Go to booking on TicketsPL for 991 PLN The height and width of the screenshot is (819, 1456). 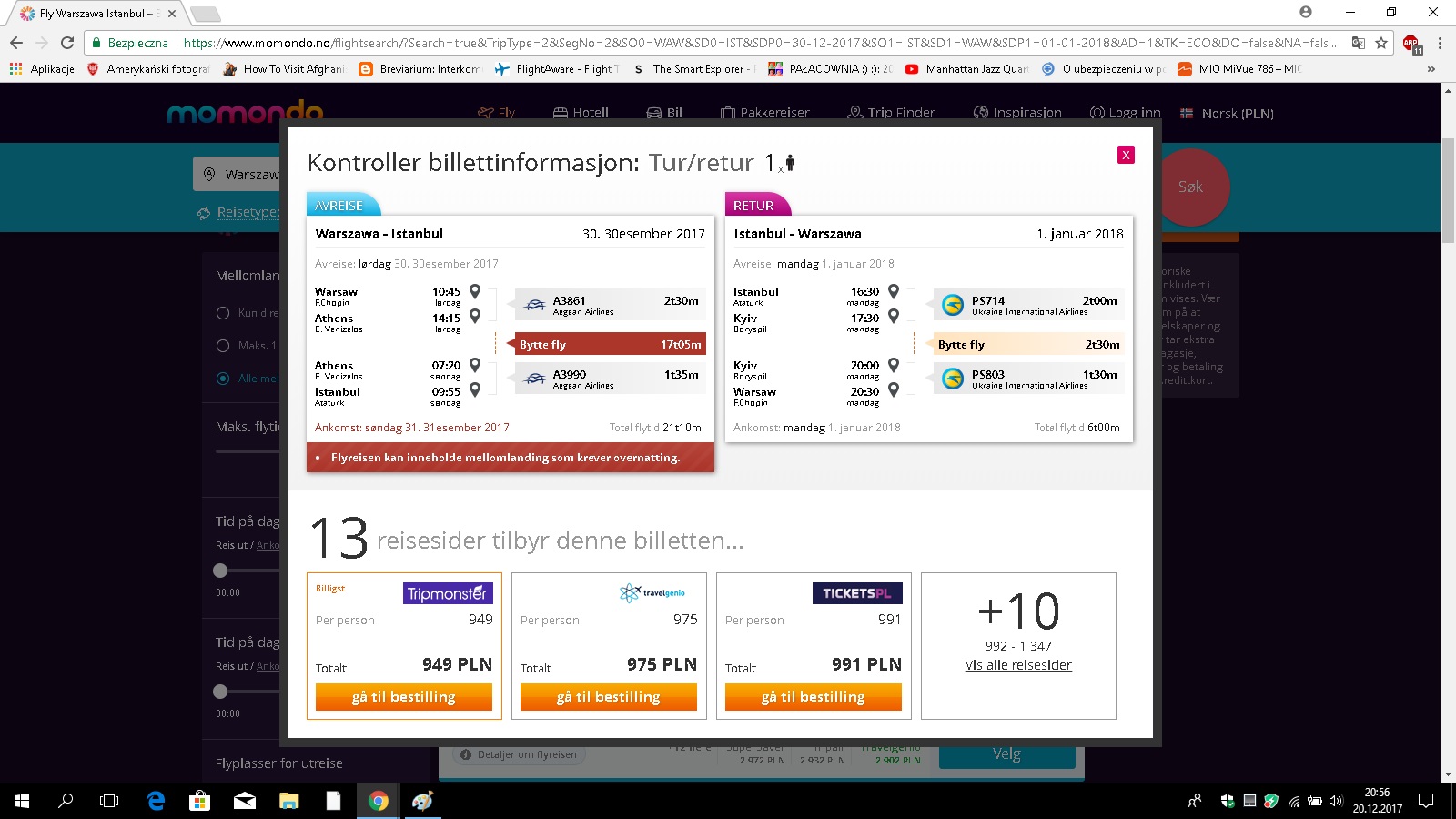coord(814,697)
